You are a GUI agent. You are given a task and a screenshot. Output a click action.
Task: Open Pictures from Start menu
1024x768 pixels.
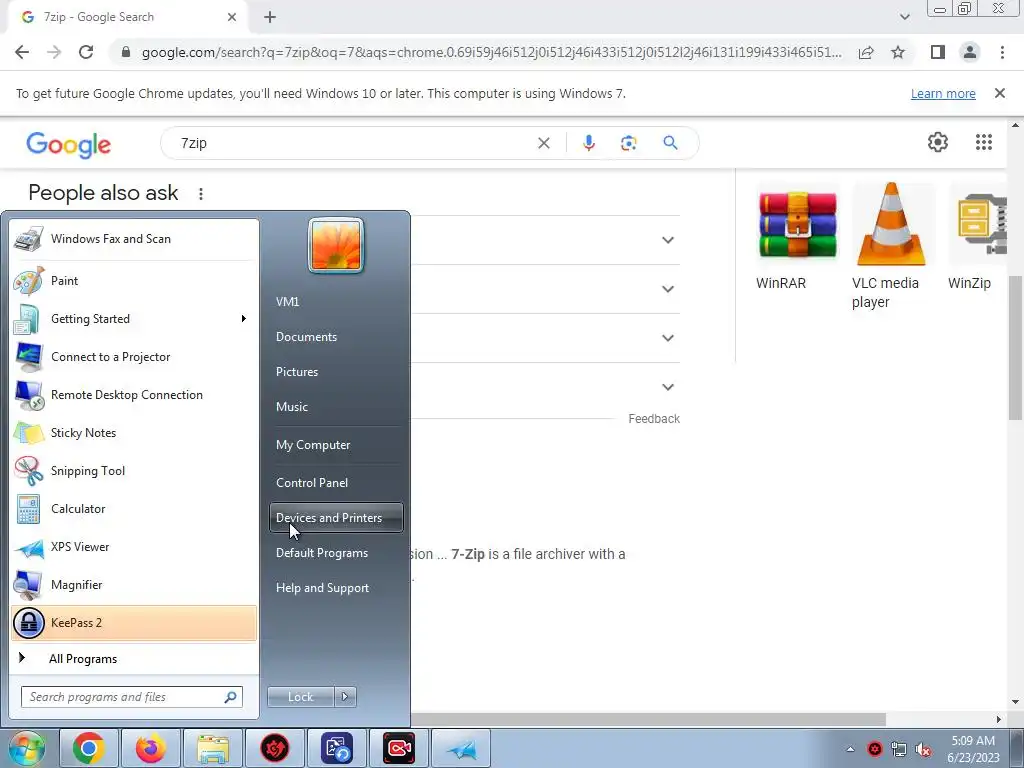pos(336,372)
